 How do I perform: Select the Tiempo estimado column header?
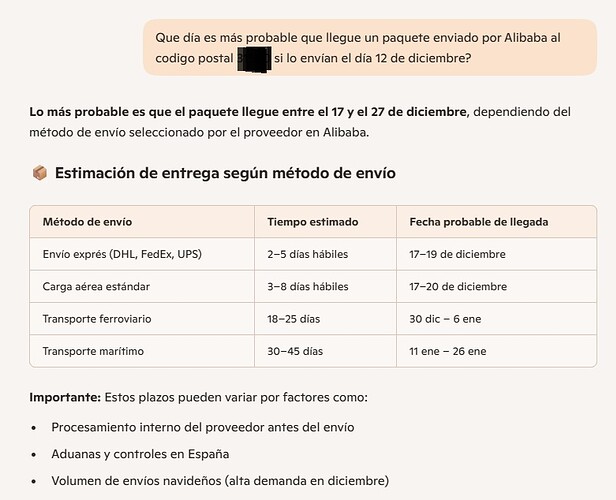pyautogui.click(x=313, y=222)
